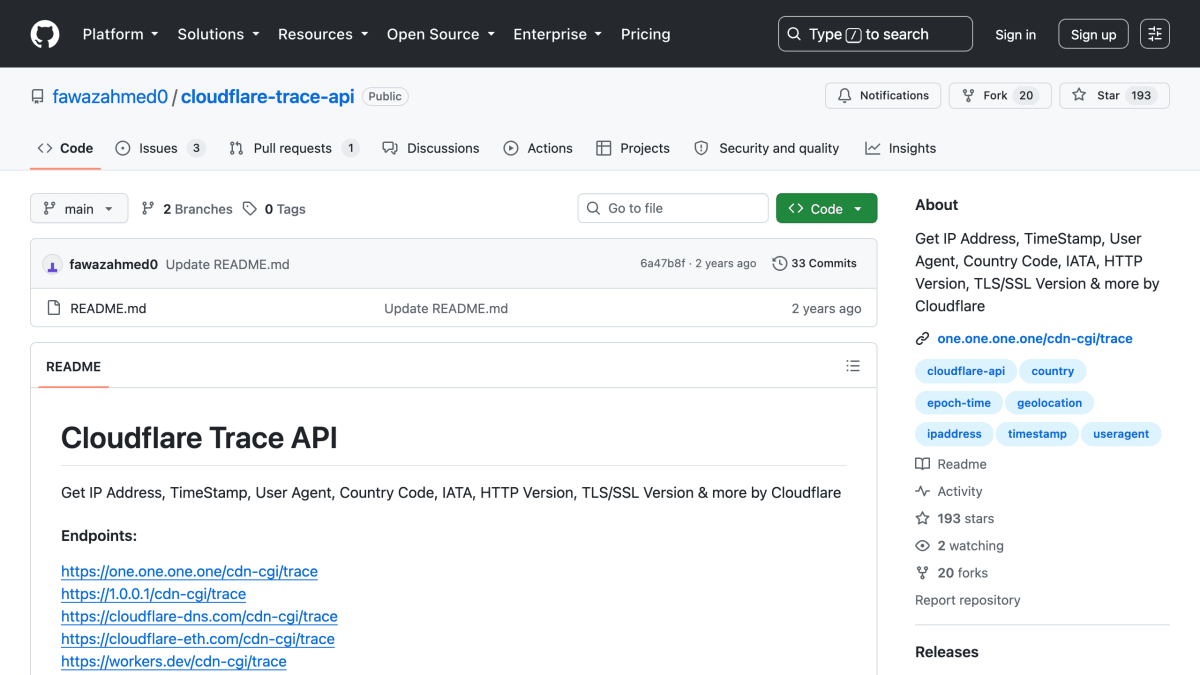Image resolution: width=1200 pixels, height=675 pixels.
Task: Open the Enterprise dropdown
Action: click(x=557, y=34)
